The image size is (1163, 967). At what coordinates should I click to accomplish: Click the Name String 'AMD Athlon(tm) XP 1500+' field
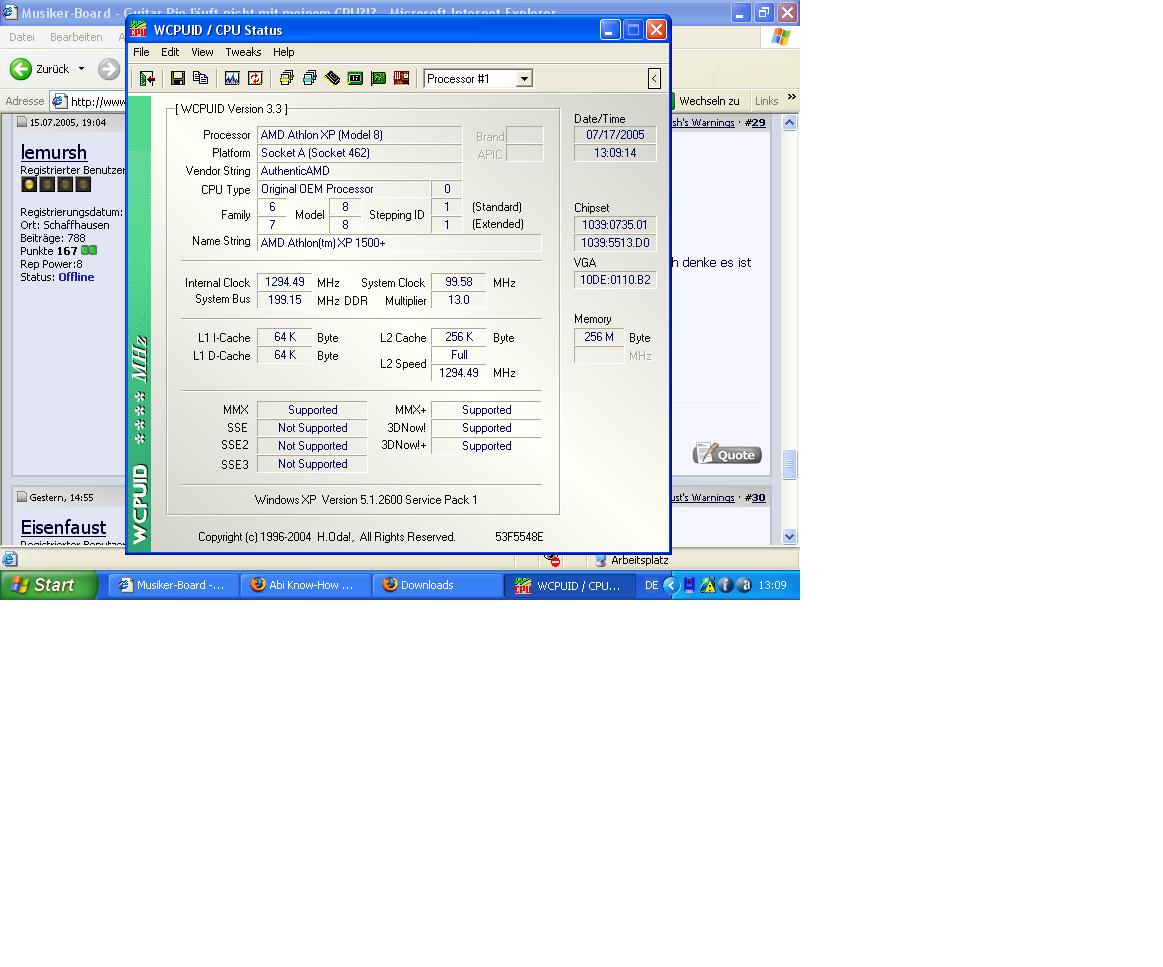pos(399,243)
